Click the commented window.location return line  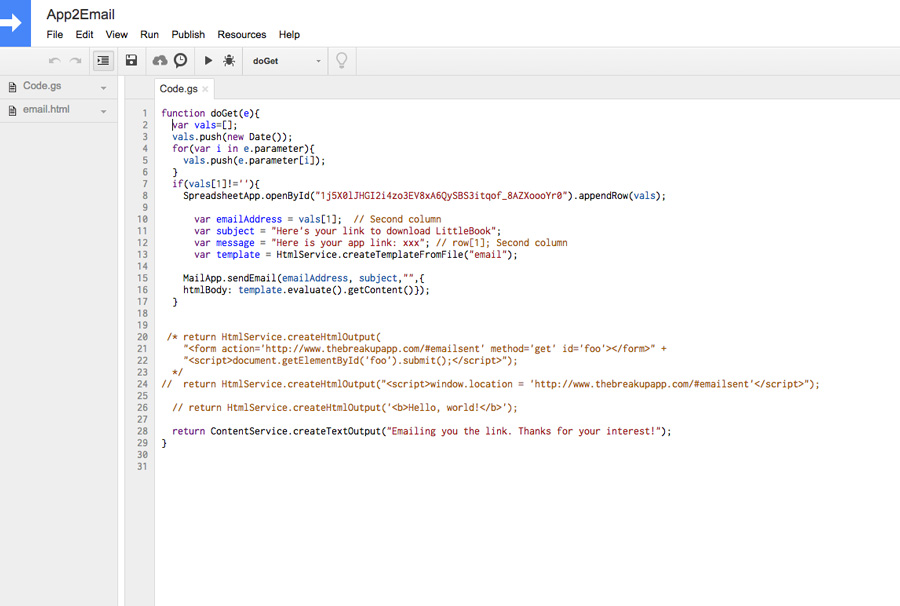(490, 384)
